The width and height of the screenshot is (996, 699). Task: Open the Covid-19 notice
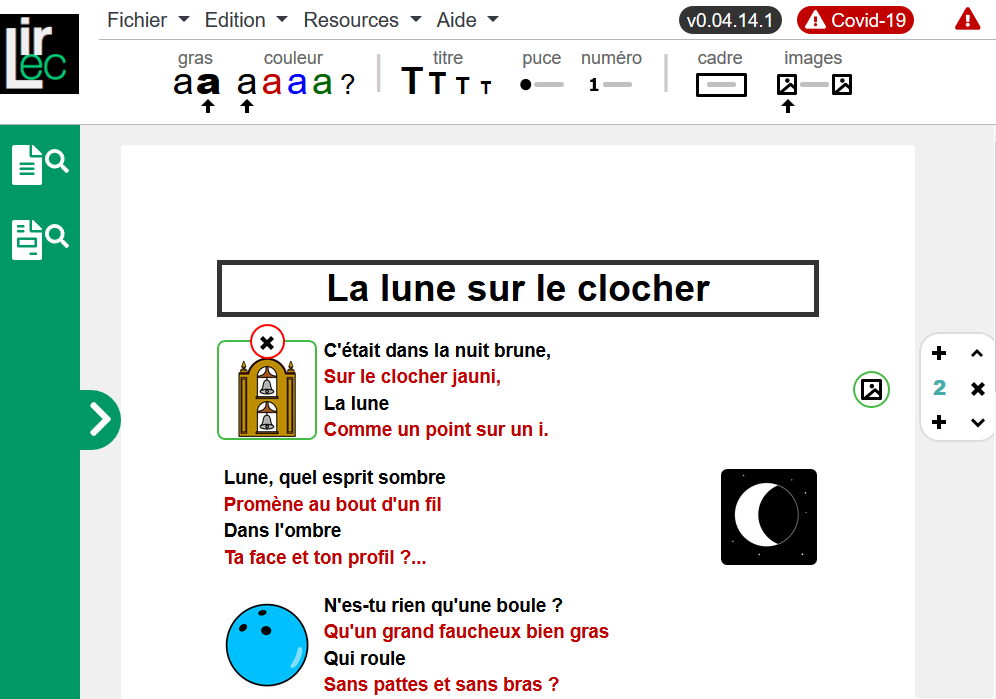tap(855, 20)
